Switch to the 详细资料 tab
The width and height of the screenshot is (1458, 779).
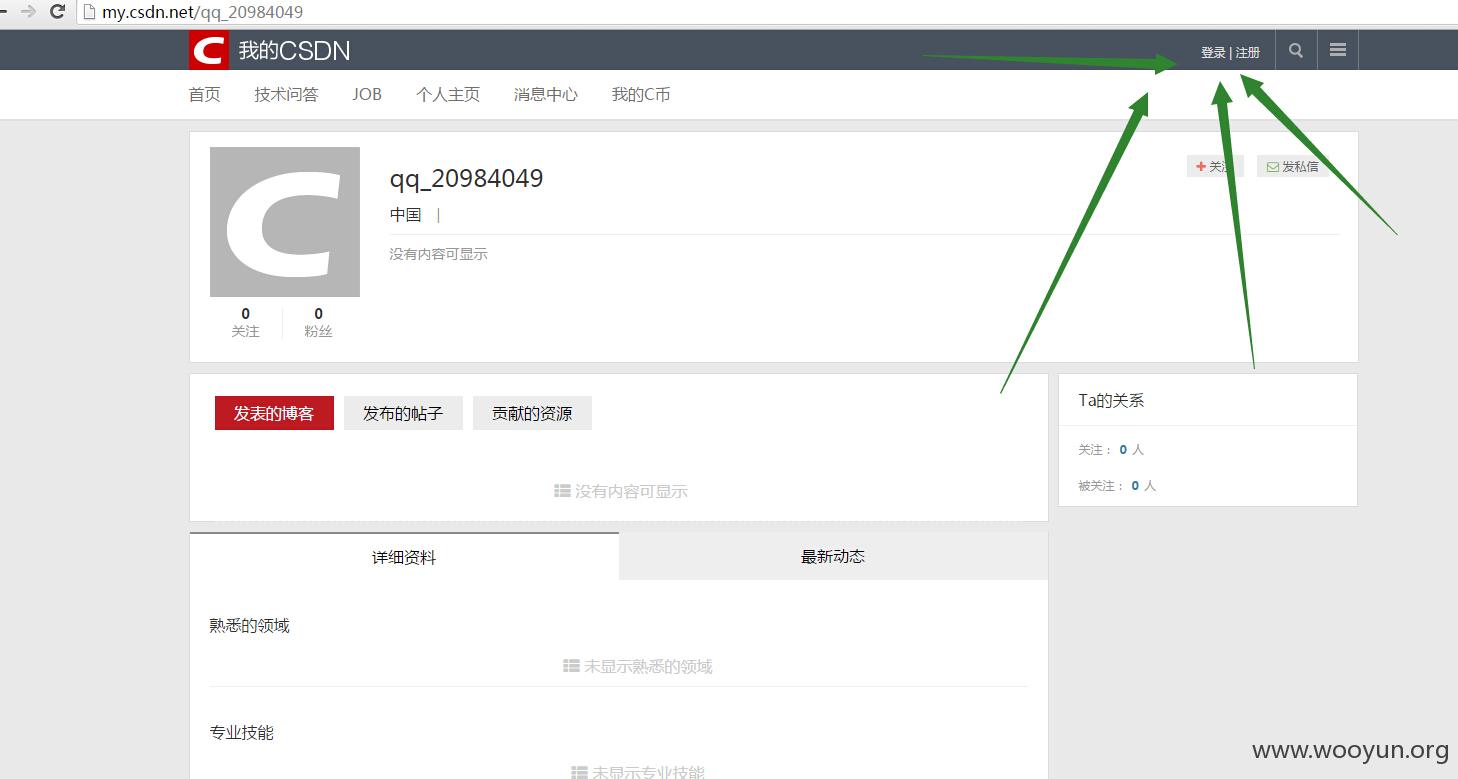point(404,557)
